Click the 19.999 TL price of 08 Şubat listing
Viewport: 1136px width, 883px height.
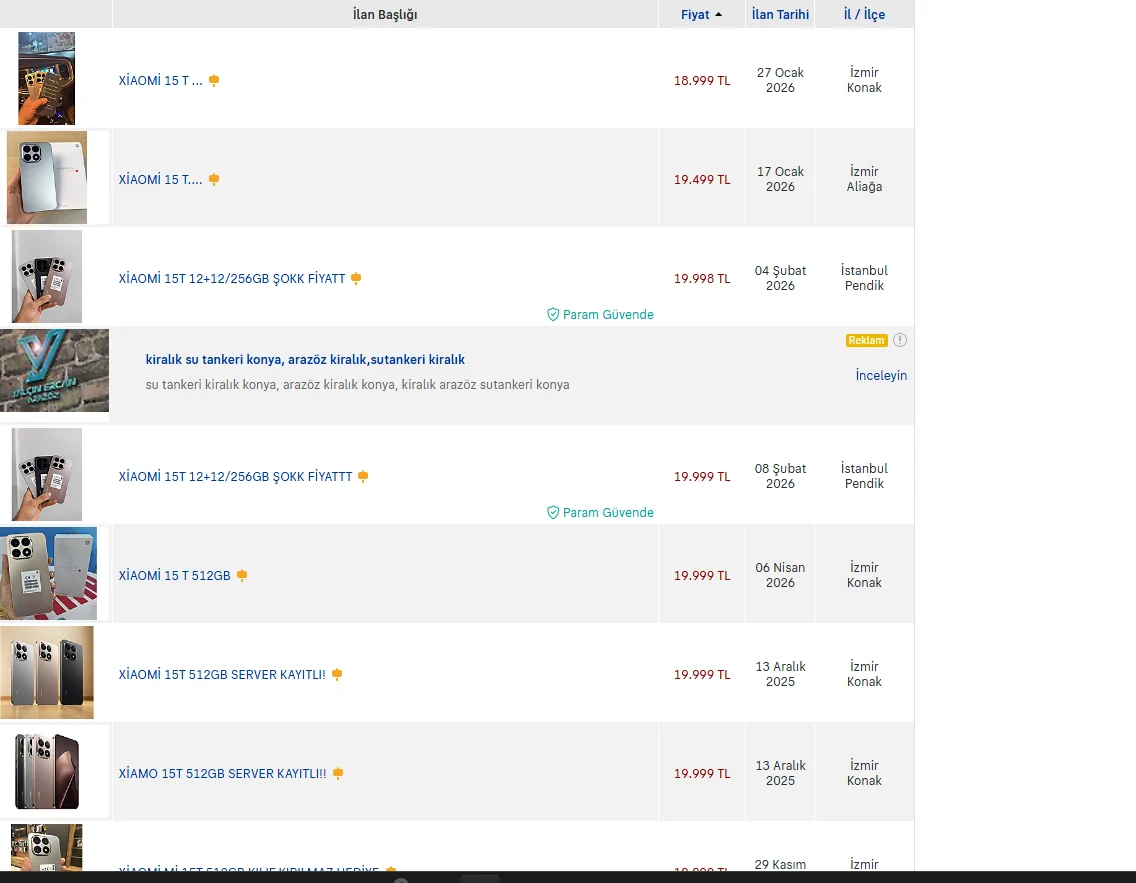pyautogui.click(x=702, y=477)
